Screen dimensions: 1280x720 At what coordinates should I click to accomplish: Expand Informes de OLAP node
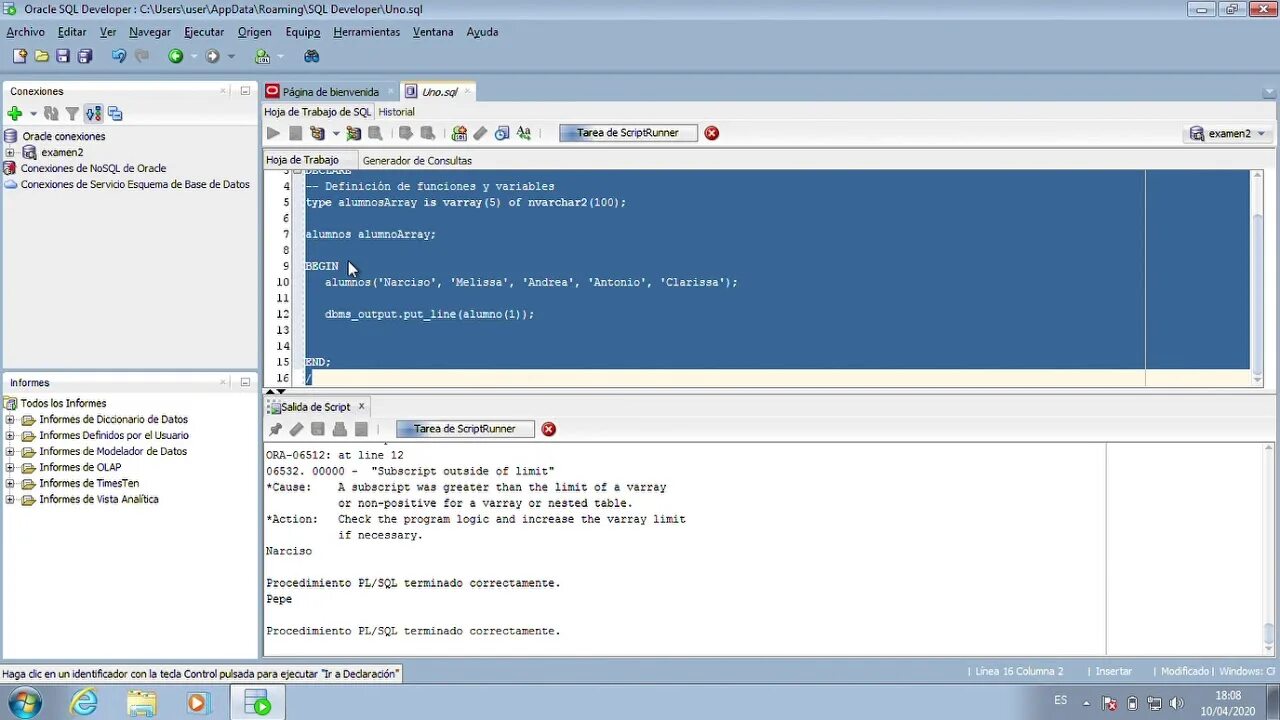pyautogui.click(x=10, y=467)
